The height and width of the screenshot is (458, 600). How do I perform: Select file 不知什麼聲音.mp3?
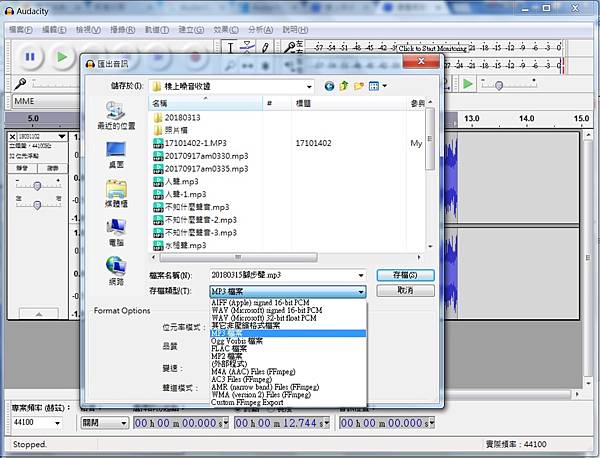191,207
